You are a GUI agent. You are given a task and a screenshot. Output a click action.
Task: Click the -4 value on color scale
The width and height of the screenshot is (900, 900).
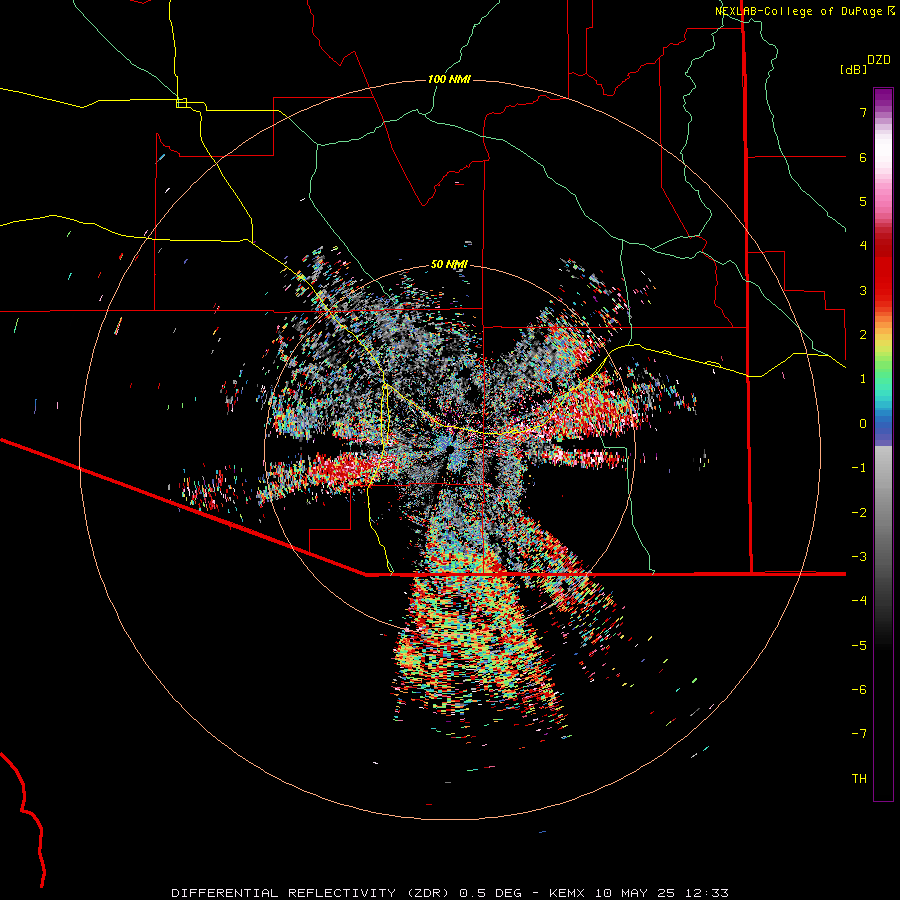[x=859, y=601]
